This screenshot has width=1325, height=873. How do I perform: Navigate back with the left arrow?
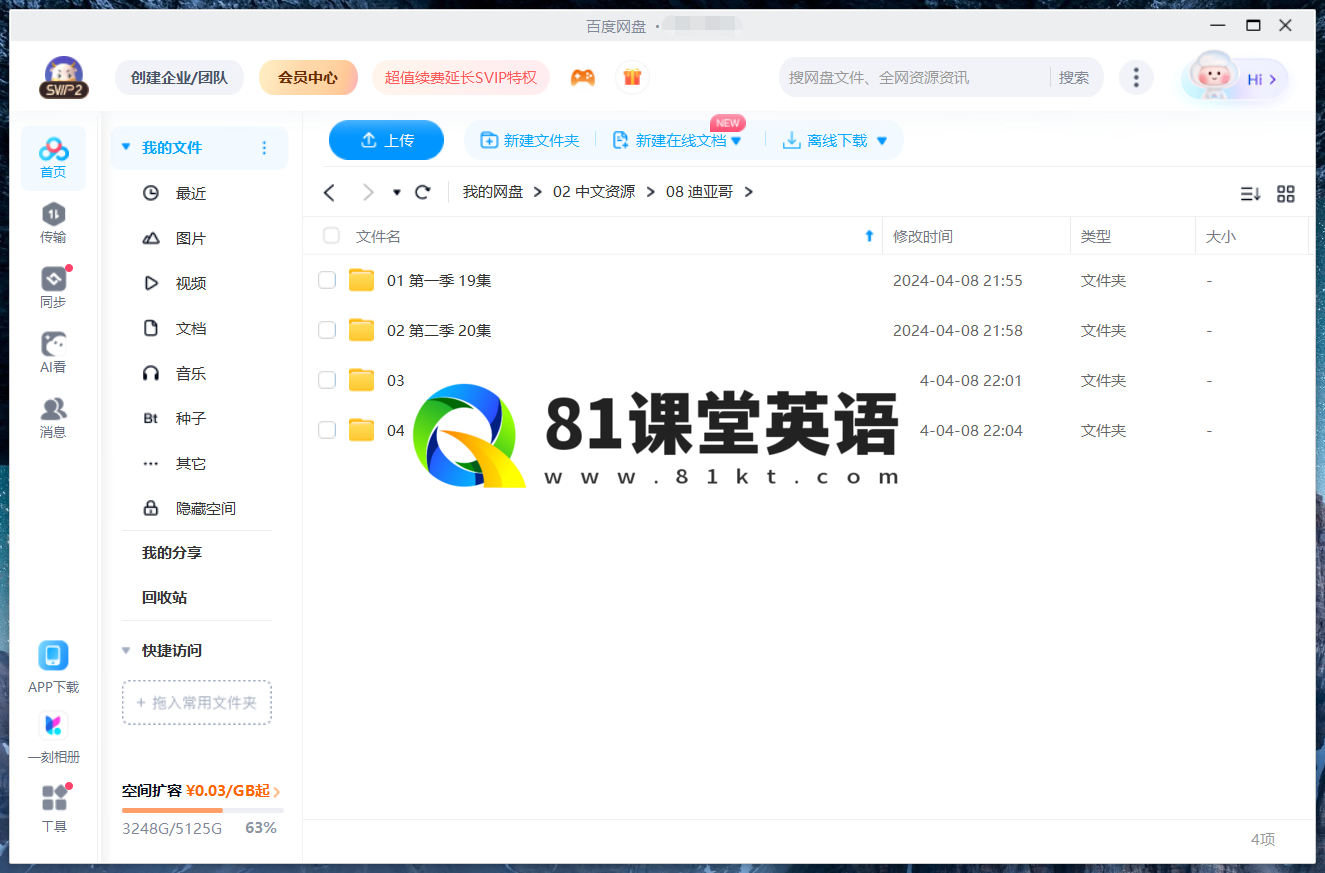pyautogui.click(x=330, y=192)
